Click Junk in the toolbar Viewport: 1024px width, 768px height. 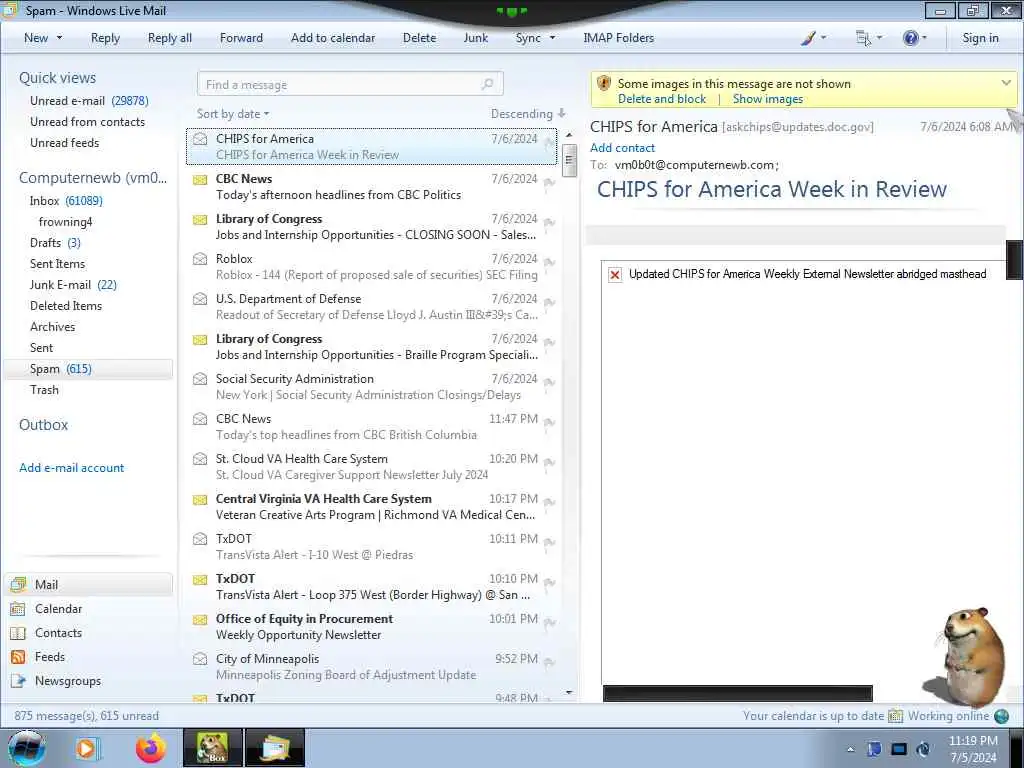coord(475,38)
